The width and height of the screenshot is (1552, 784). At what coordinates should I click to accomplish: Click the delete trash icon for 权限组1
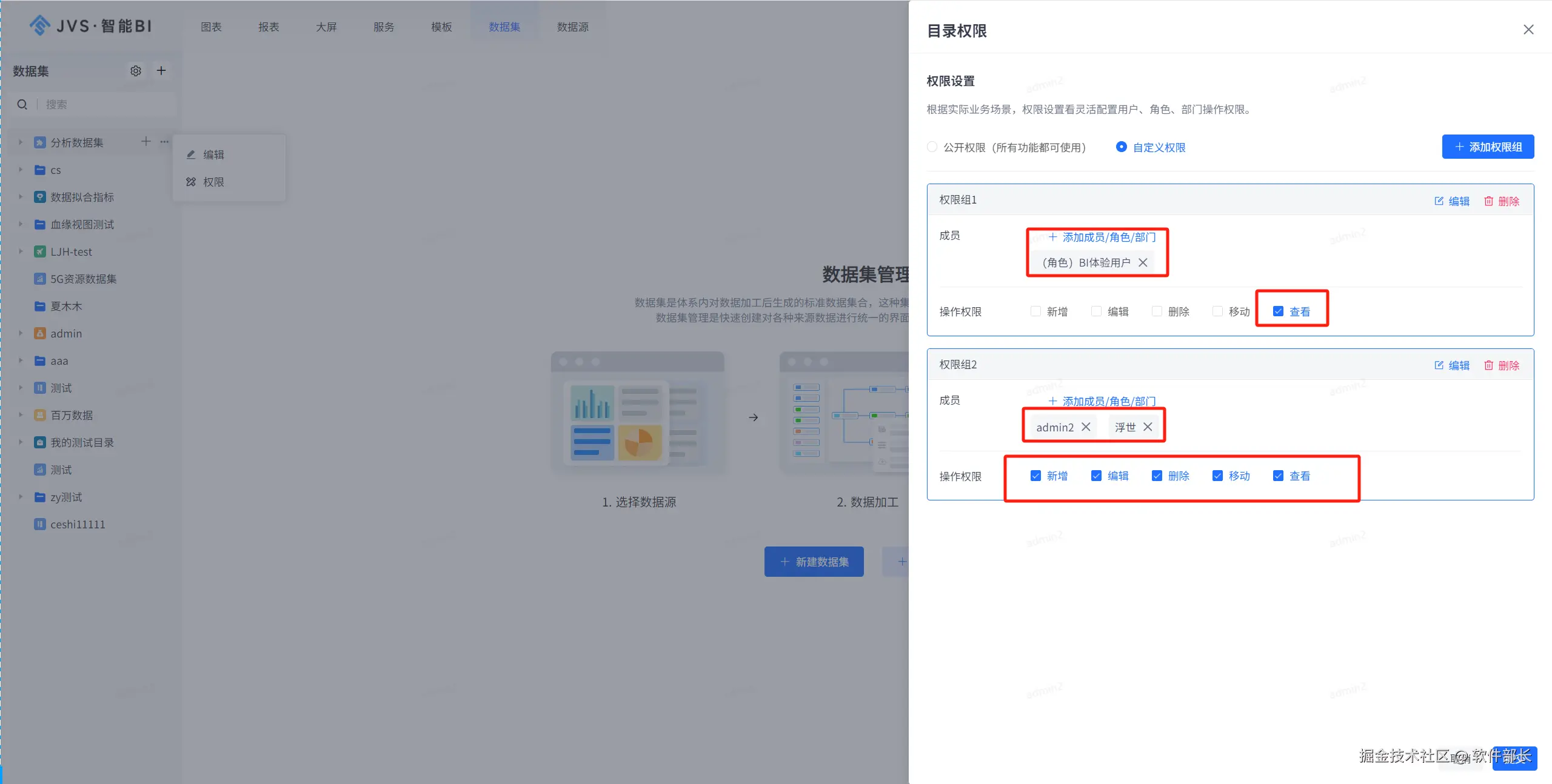click(x=1488, y=201)
